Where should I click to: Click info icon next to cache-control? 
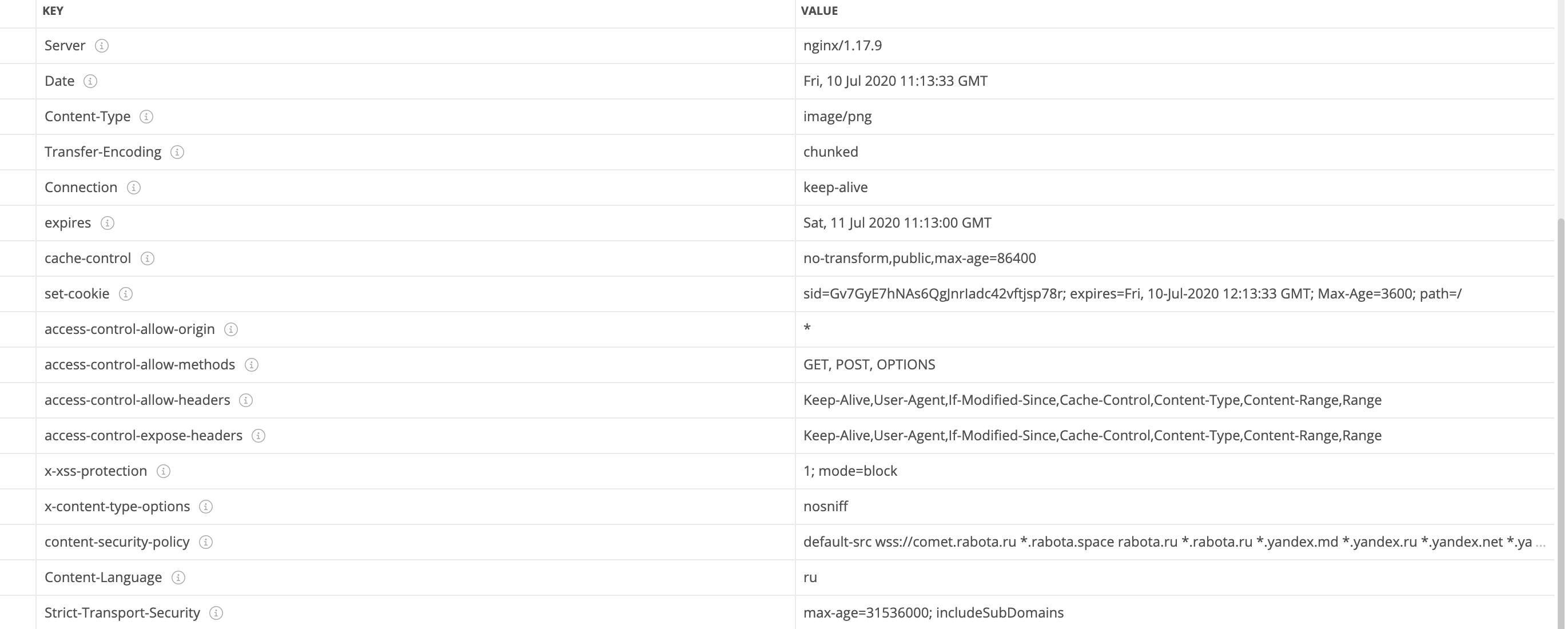(148, 259)
